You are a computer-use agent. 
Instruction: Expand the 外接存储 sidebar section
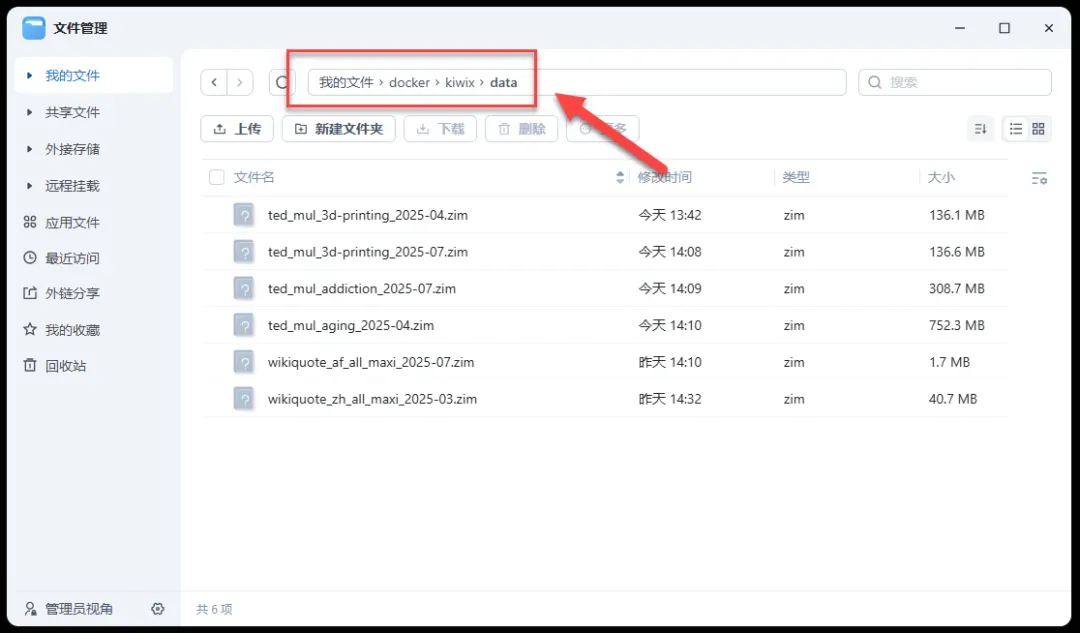30,150
